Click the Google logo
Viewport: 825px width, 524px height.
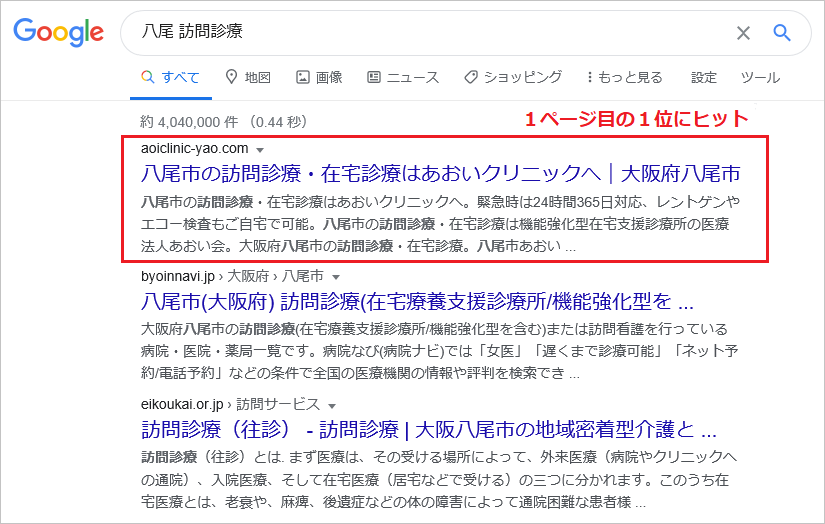point(58,33)
